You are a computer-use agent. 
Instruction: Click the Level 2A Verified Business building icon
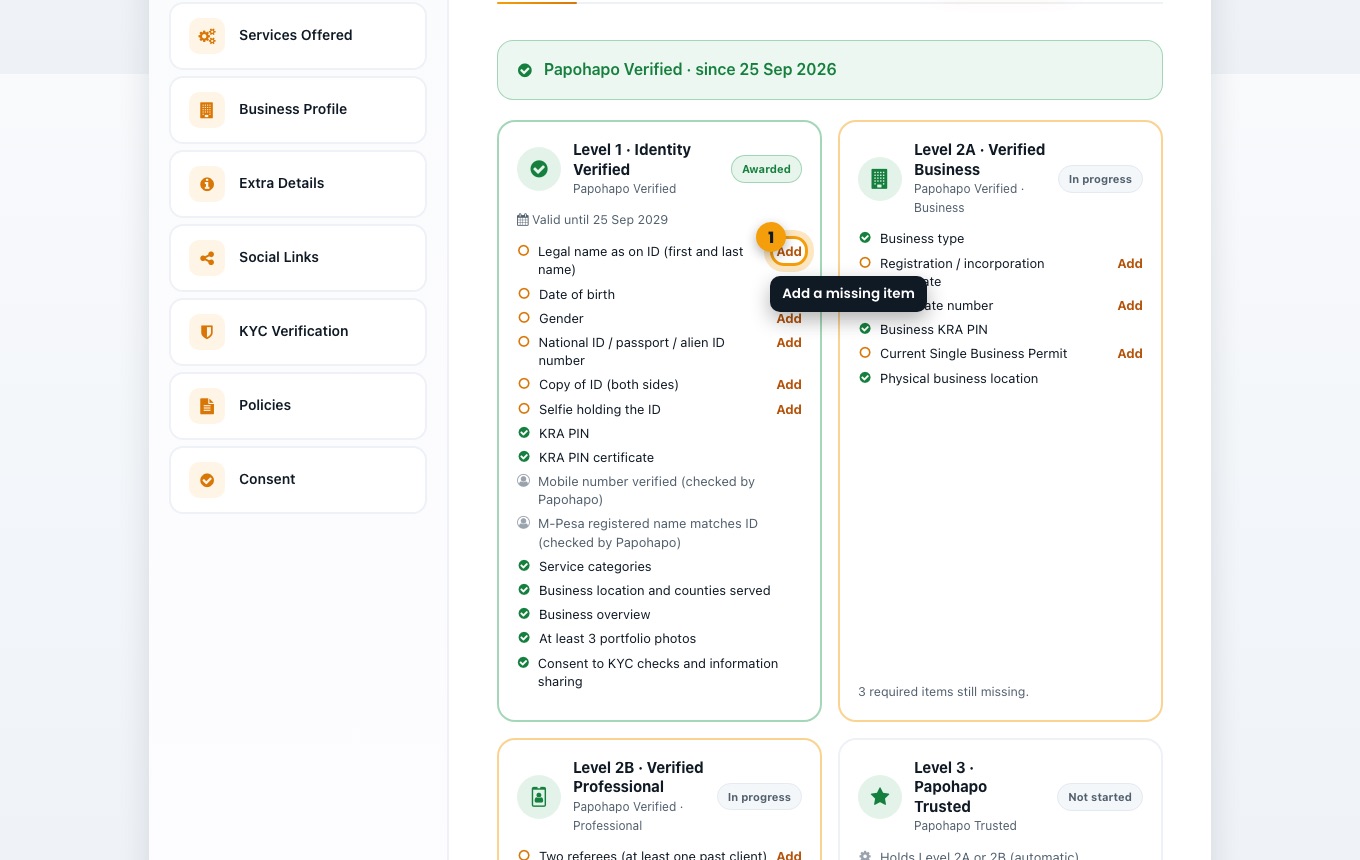[880, 179]
